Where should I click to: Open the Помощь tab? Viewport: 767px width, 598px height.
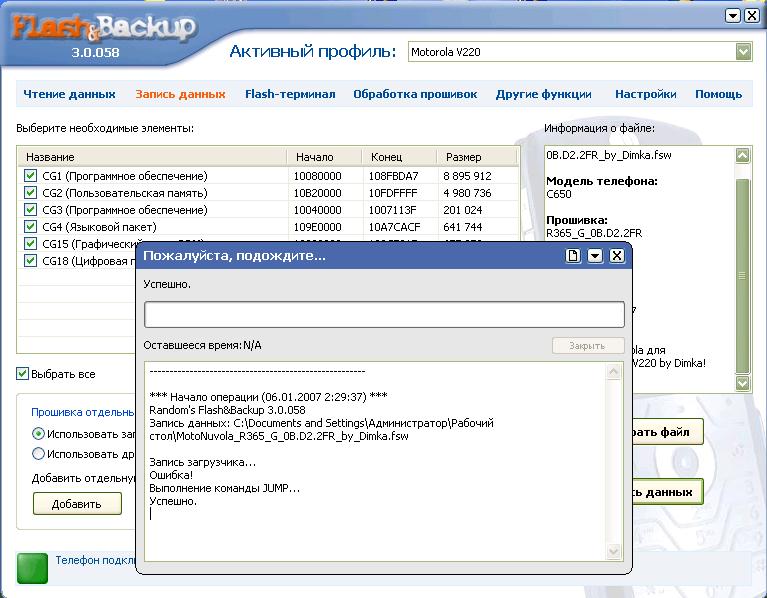[719, 94]
